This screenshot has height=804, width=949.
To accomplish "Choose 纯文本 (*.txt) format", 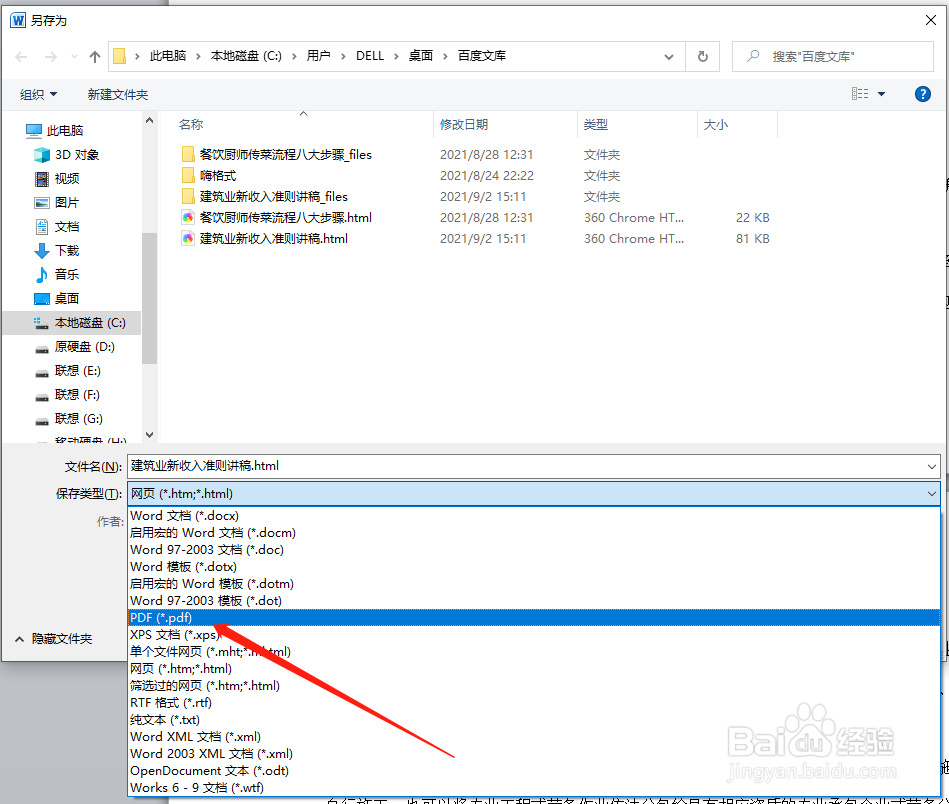I will 534,719.
